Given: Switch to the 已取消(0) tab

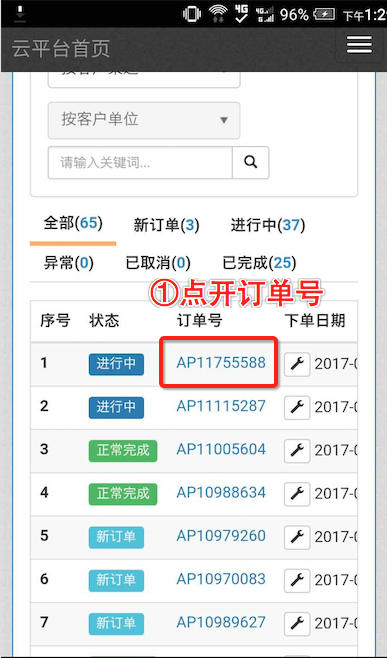Looking at the screenshot, I should (158, 263).
